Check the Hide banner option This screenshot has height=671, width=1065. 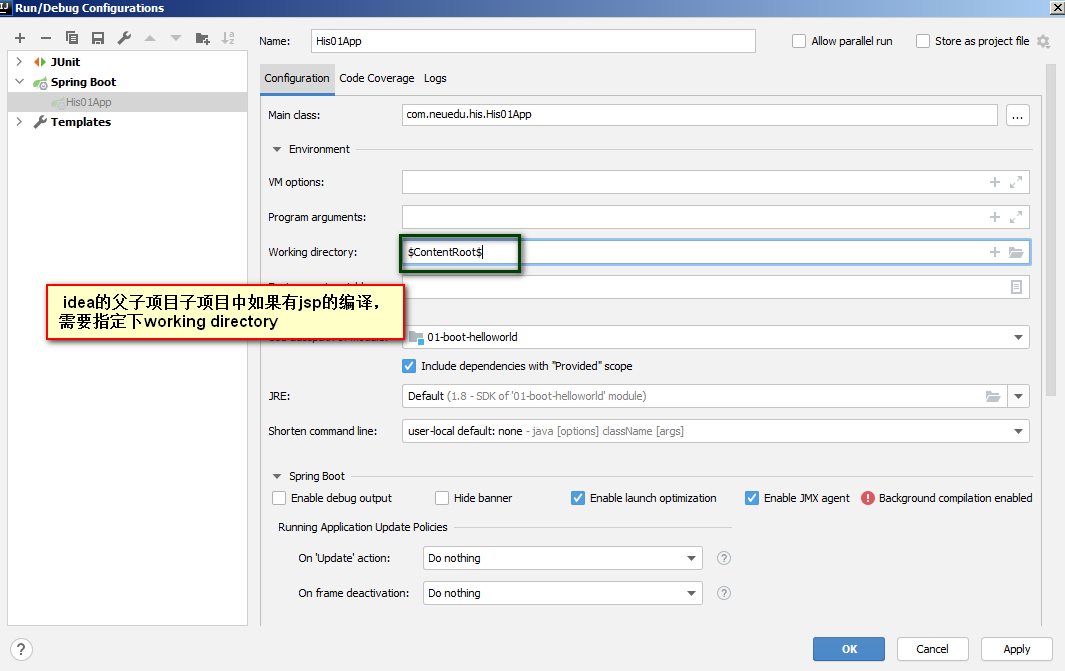pos(442,498)
